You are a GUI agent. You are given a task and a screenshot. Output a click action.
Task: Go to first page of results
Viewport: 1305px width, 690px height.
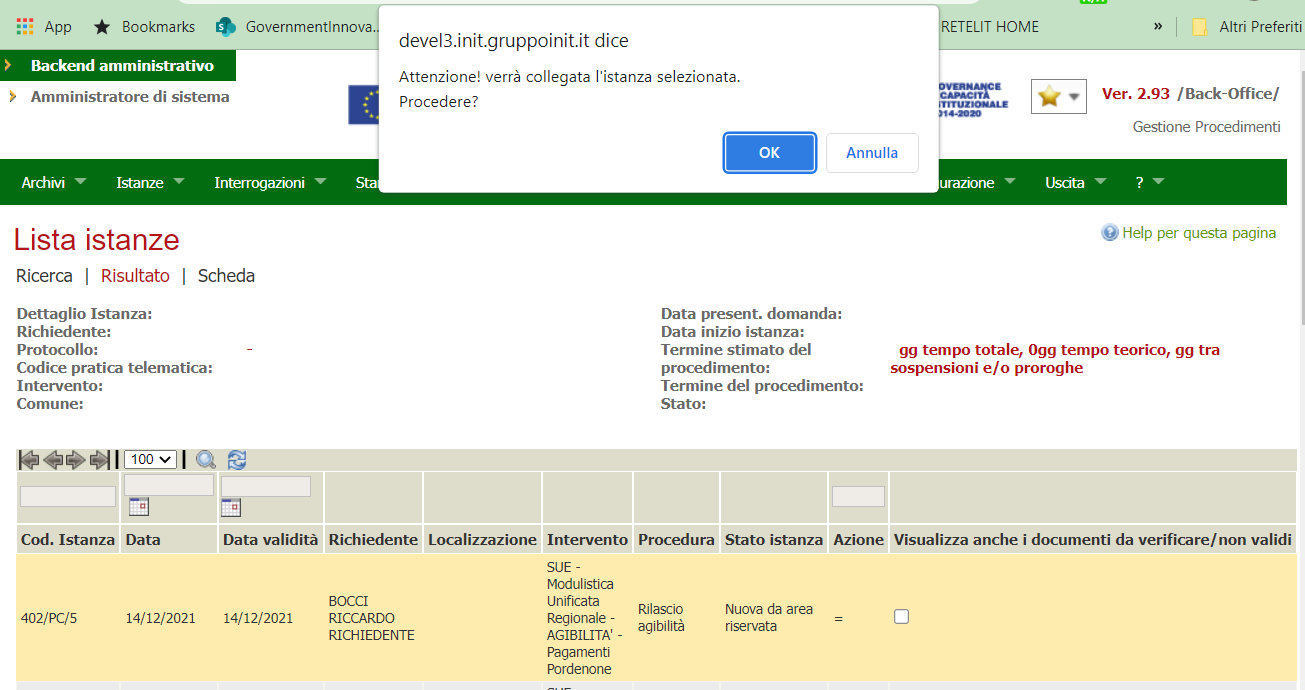29,460
